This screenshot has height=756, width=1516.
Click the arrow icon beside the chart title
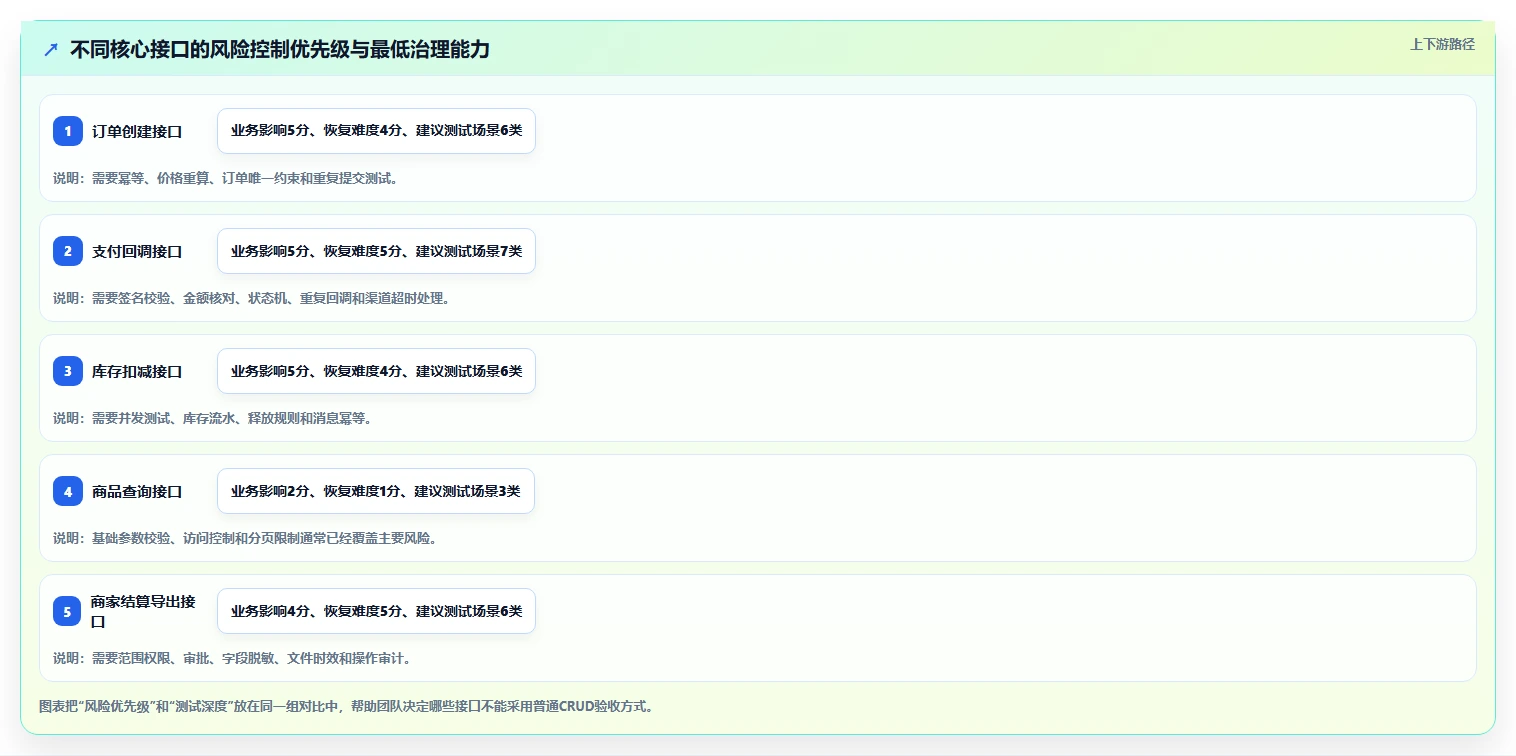tap(51, 49)
